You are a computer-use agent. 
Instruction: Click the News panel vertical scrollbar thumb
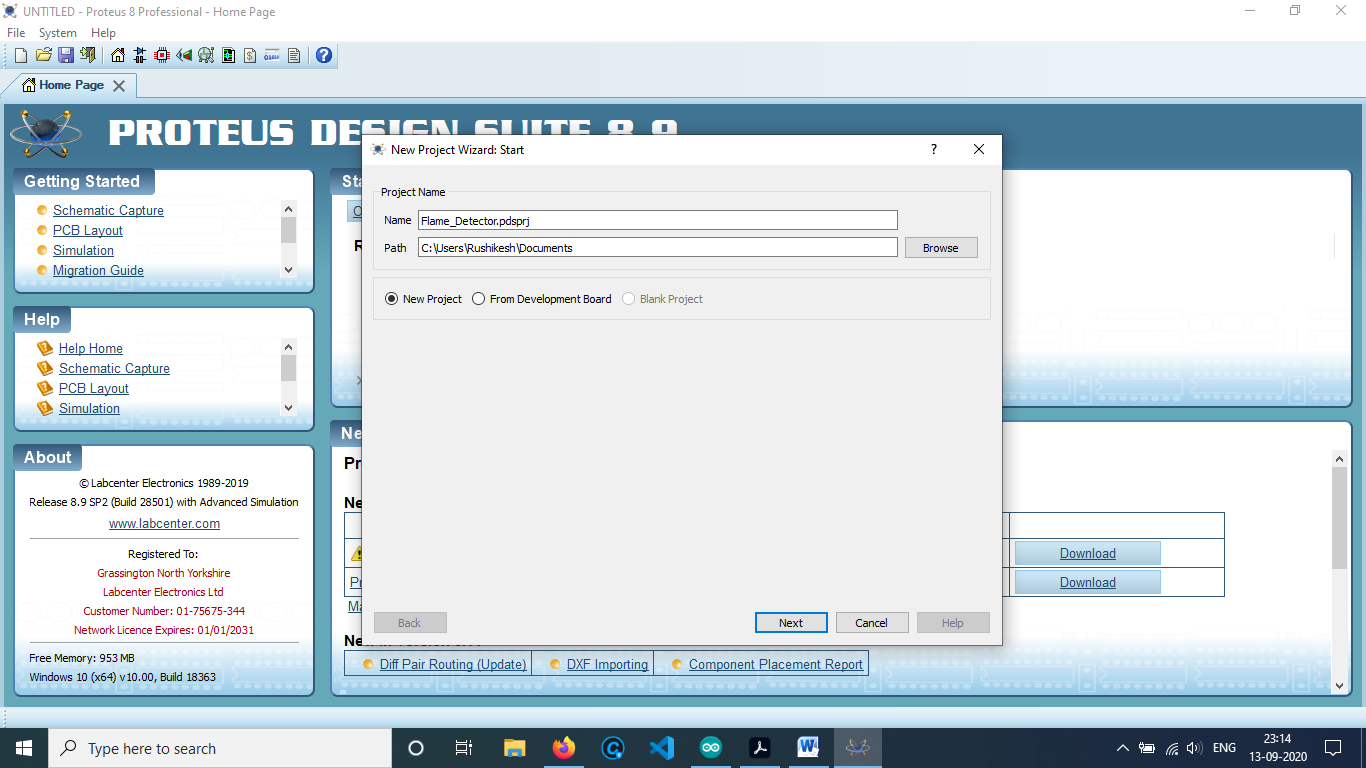pos(1340,518)
